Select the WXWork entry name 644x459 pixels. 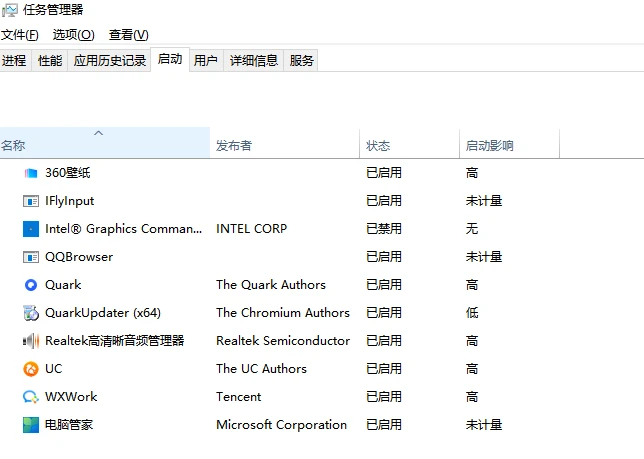pos(71,397)
